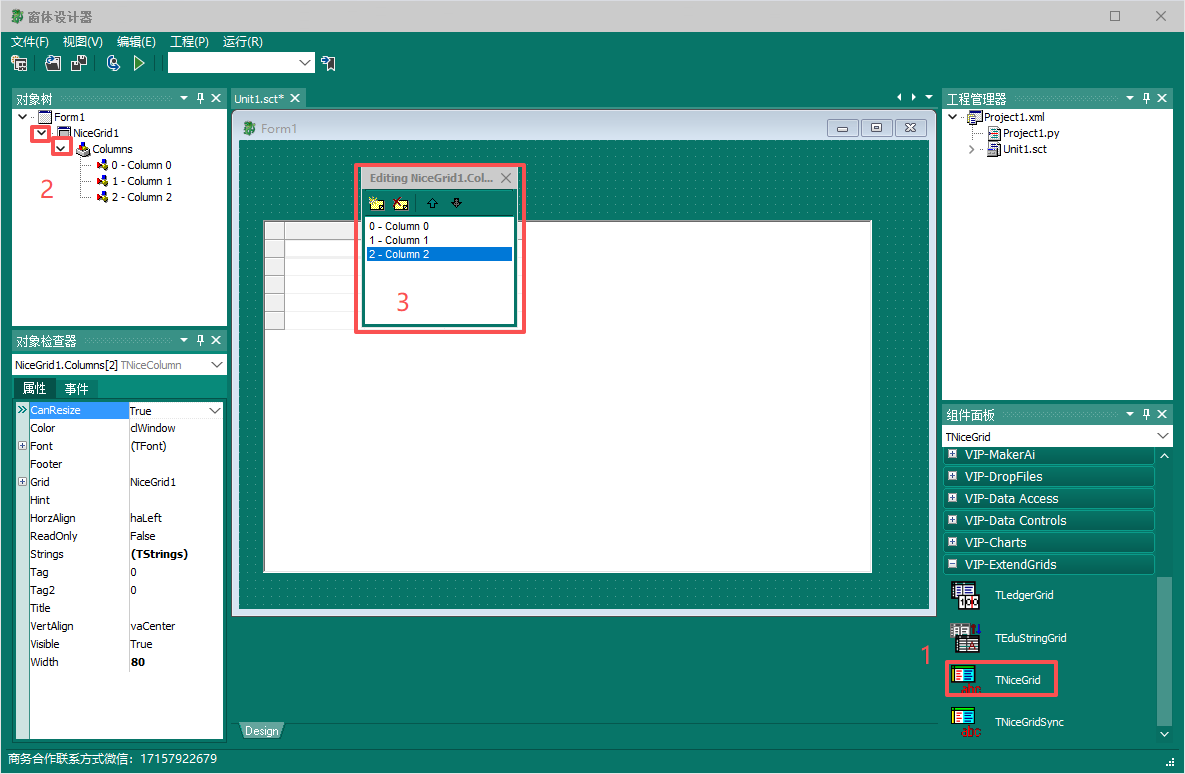This screenshot has width=1185, height=774.
Task: Pin the 工程管理器 panel
Action: click(1146, 98)
